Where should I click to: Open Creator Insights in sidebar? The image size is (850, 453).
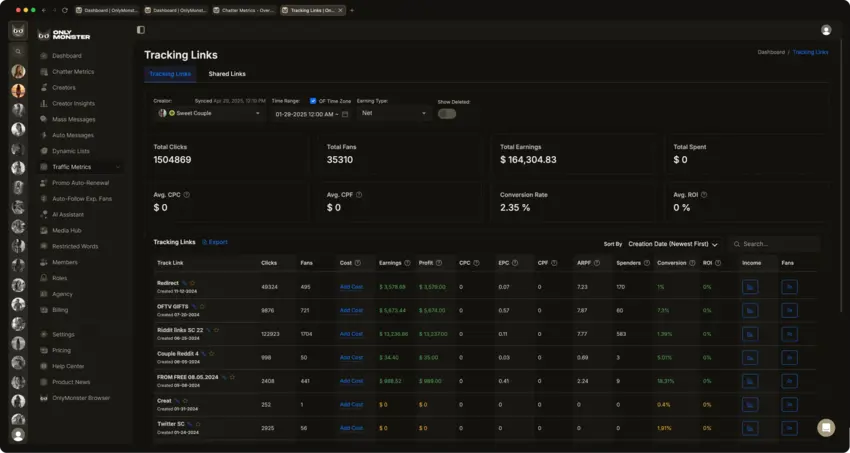coord(73,103)
